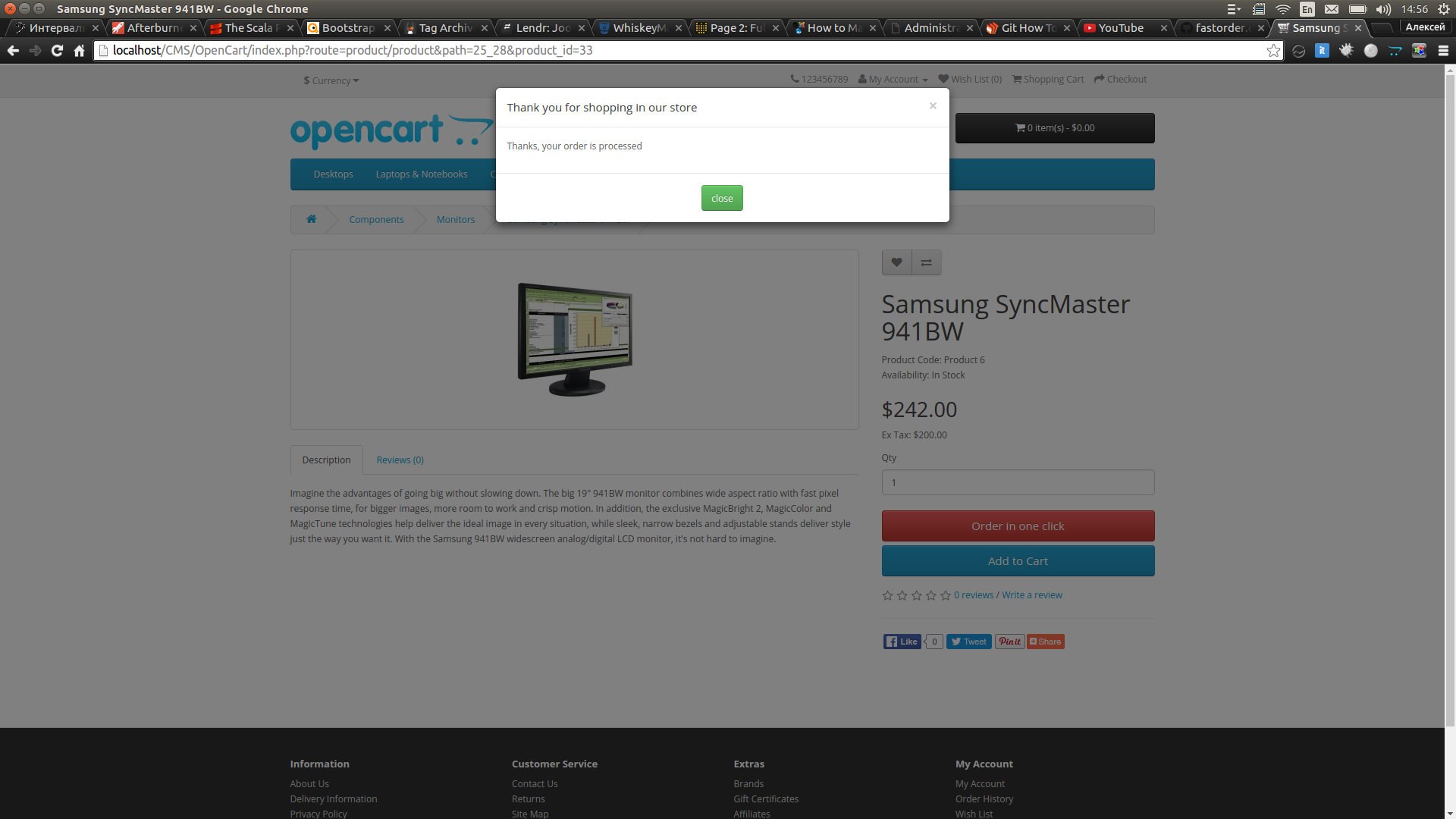The image size is (1456, 819).
Task: Click the Pin it button
Action: [1009, 642]
